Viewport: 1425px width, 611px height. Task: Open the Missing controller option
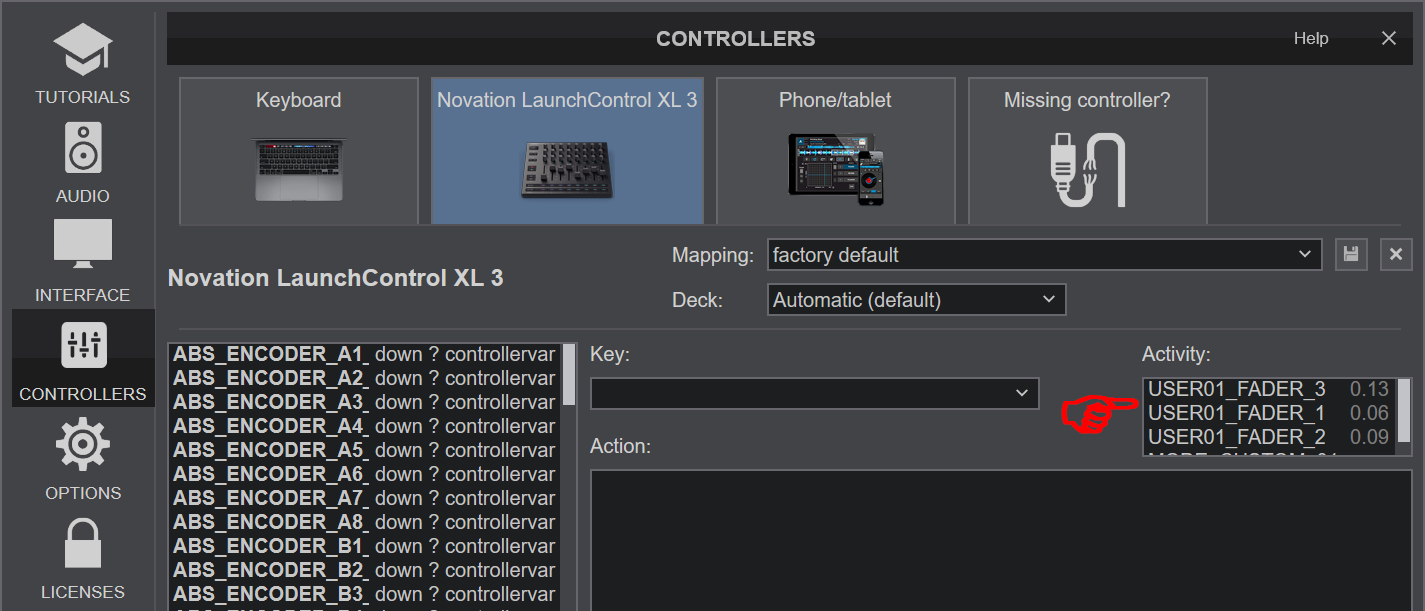[1087, 150]
